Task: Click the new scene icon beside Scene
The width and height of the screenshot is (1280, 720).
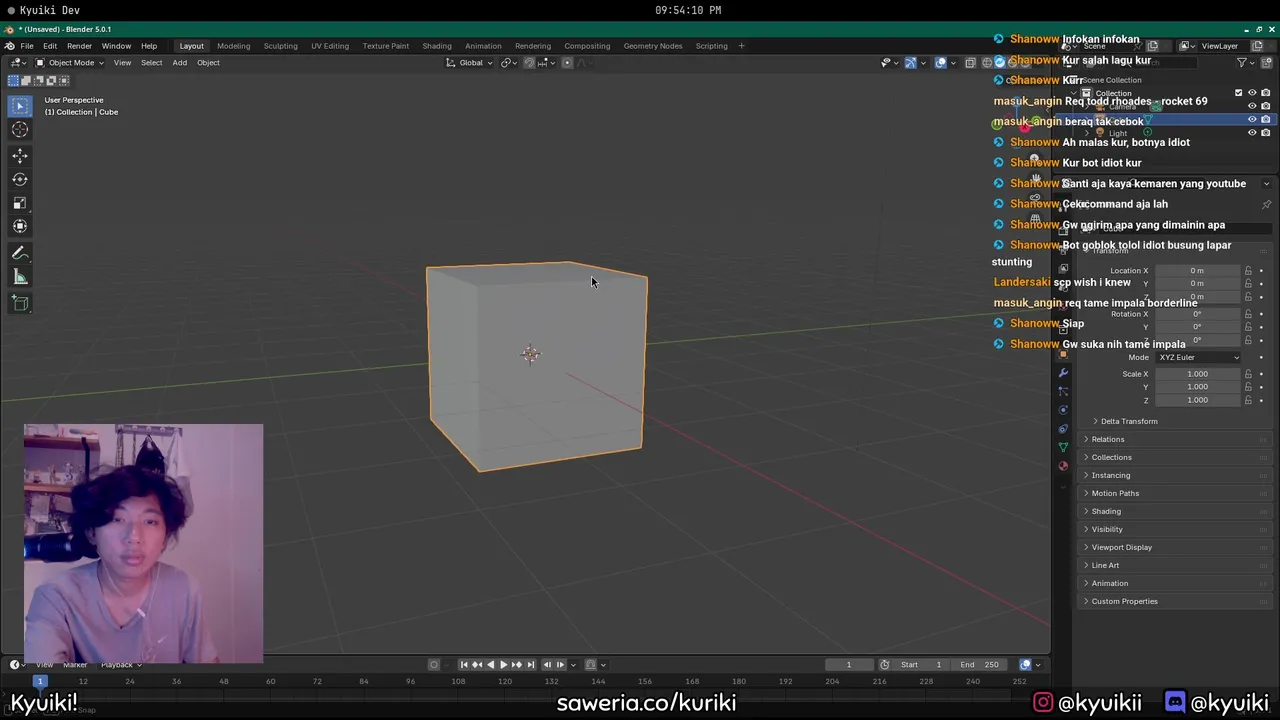Action: [x=1152, y=46]
